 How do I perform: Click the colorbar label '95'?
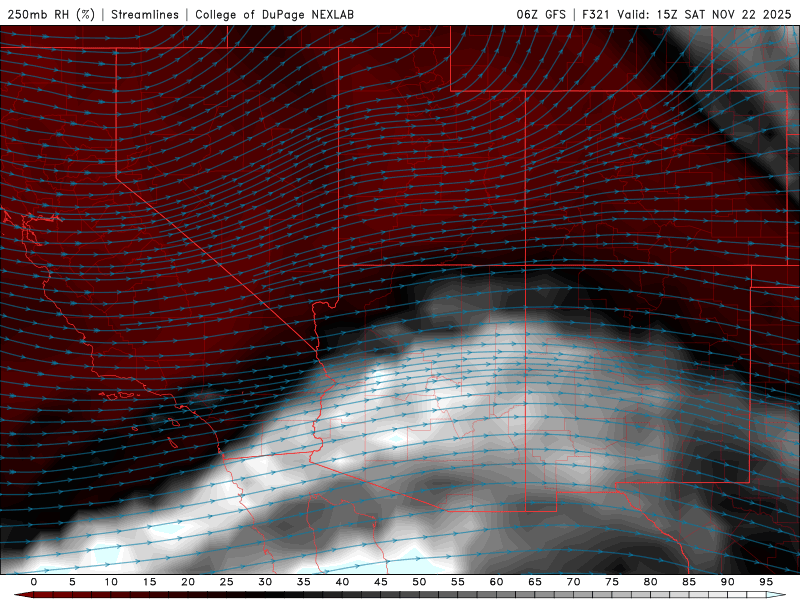(766, 582)
